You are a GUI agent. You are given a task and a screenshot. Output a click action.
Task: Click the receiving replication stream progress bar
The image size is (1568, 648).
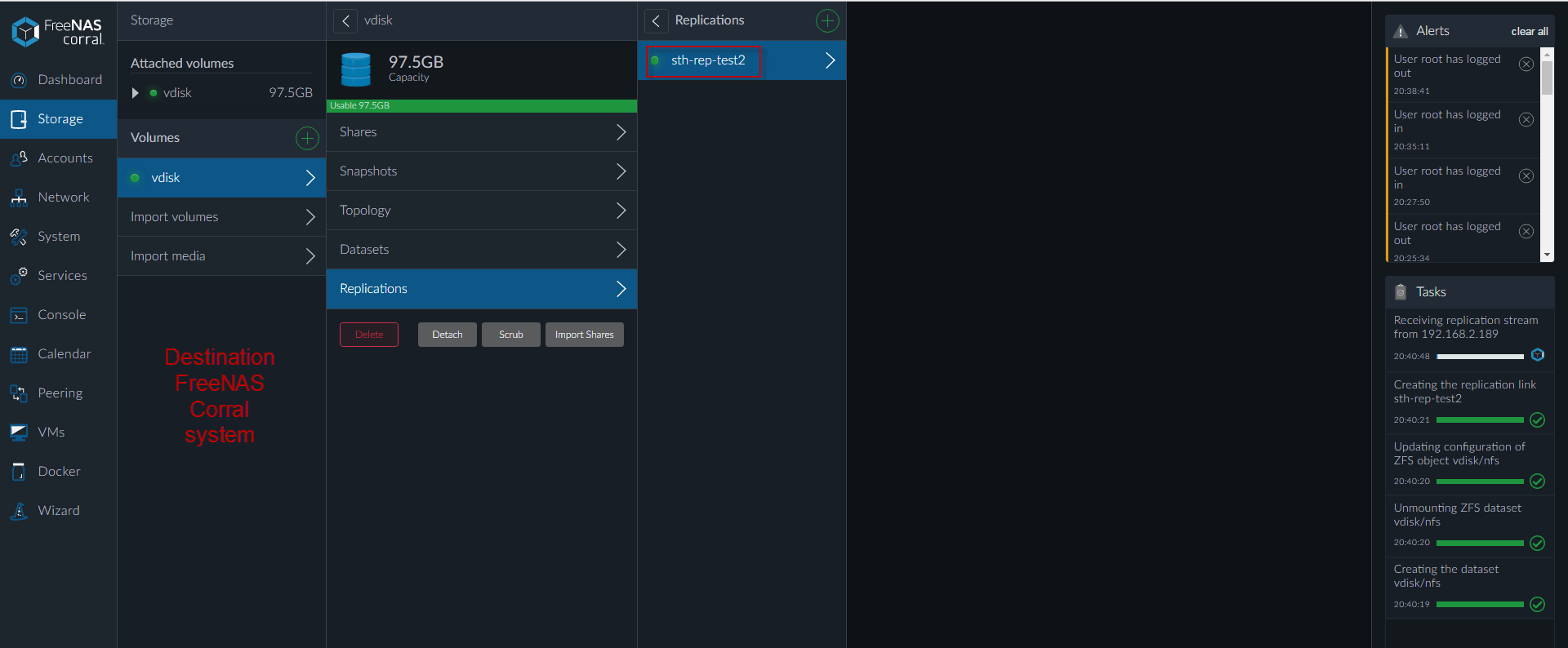pos(1480,357)
